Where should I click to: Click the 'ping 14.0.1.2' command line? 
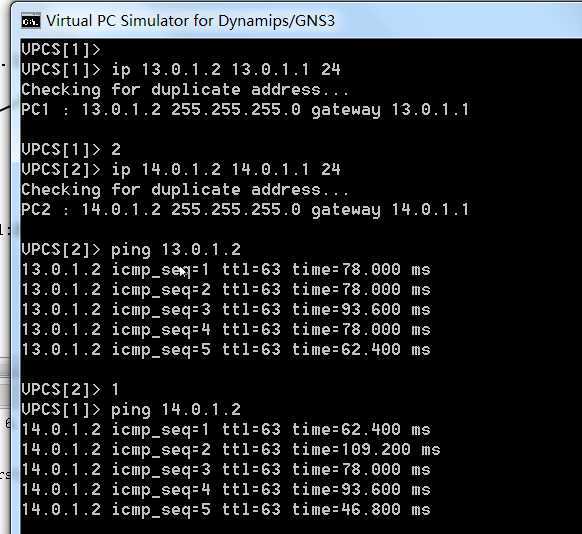click(131, 410)
